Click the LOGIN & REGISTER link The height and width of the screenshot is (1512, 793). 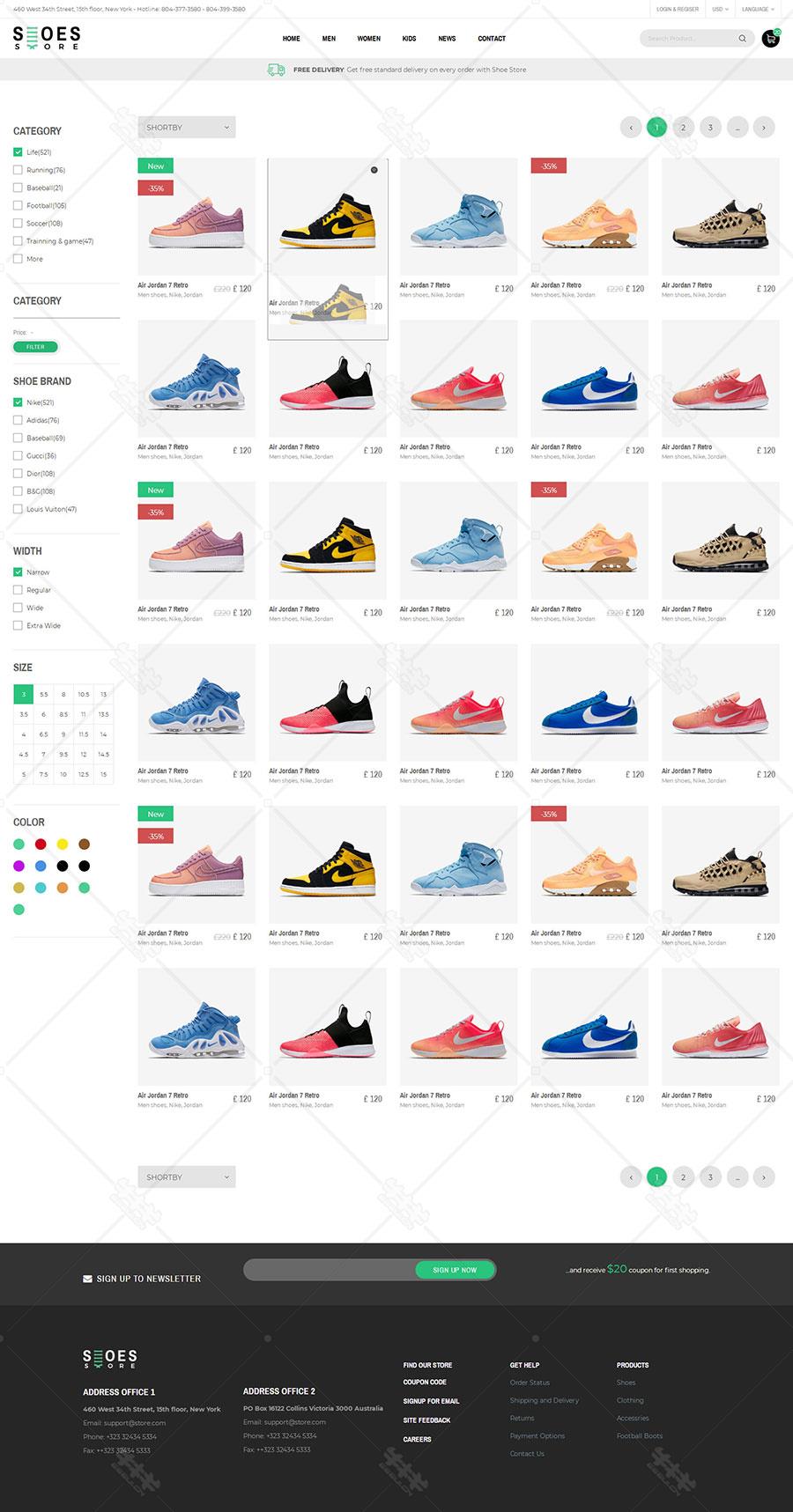[x=678, y=9]
